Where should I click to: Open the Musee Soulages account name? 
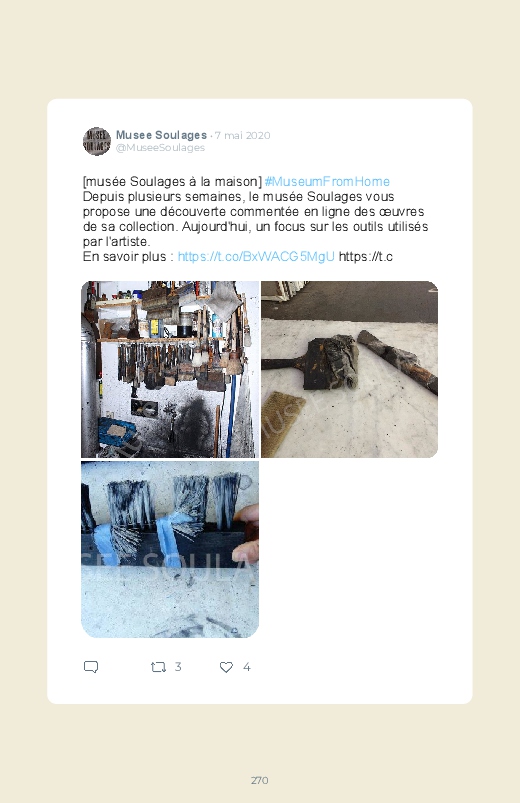pos(161,135)
